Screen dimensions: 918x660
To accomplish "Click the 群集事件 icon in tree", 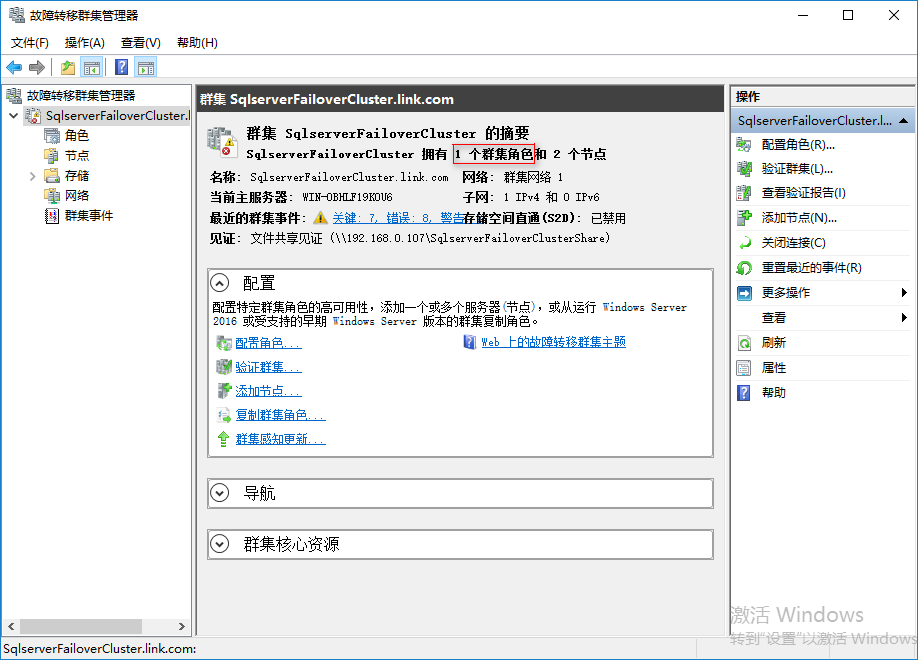I will [x=52, y=216].
